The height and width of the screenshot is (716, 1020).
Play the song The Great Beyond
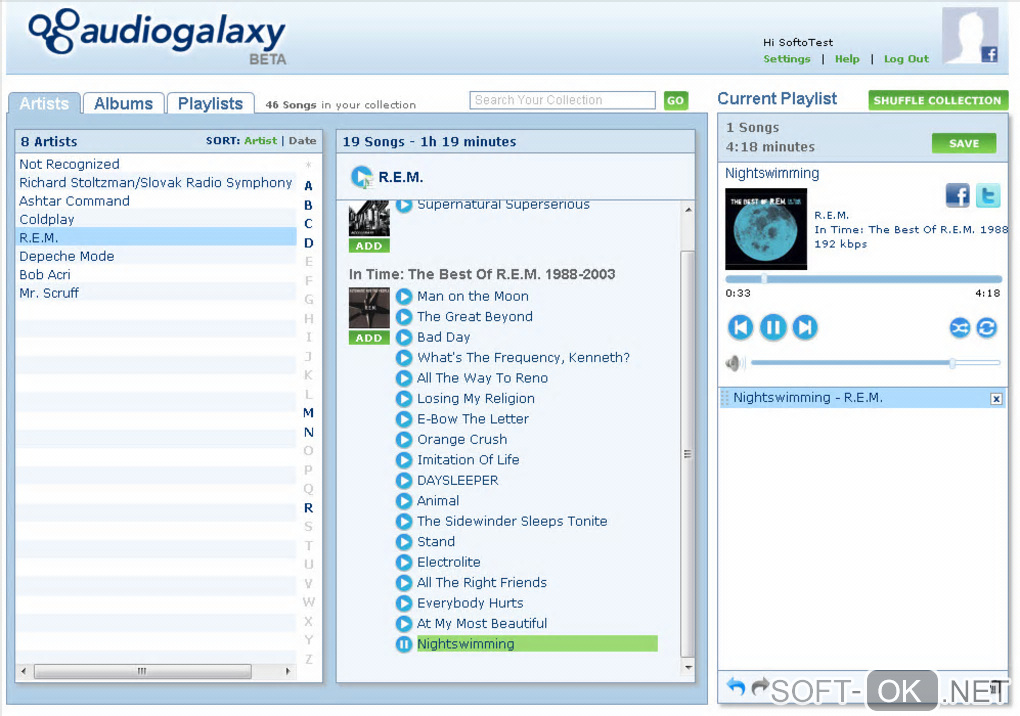click(404, 317)
